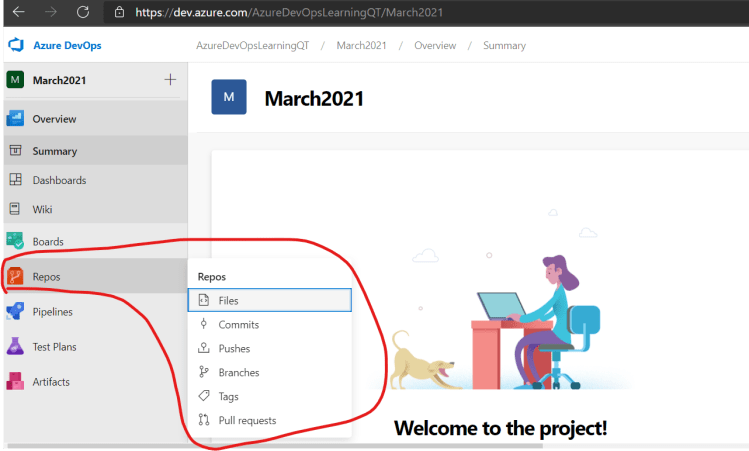The width and height of the screenshot is (749, 451).
Task: Click the Repos flyout header
Action: pyautogui.click(x=212, y=277)
